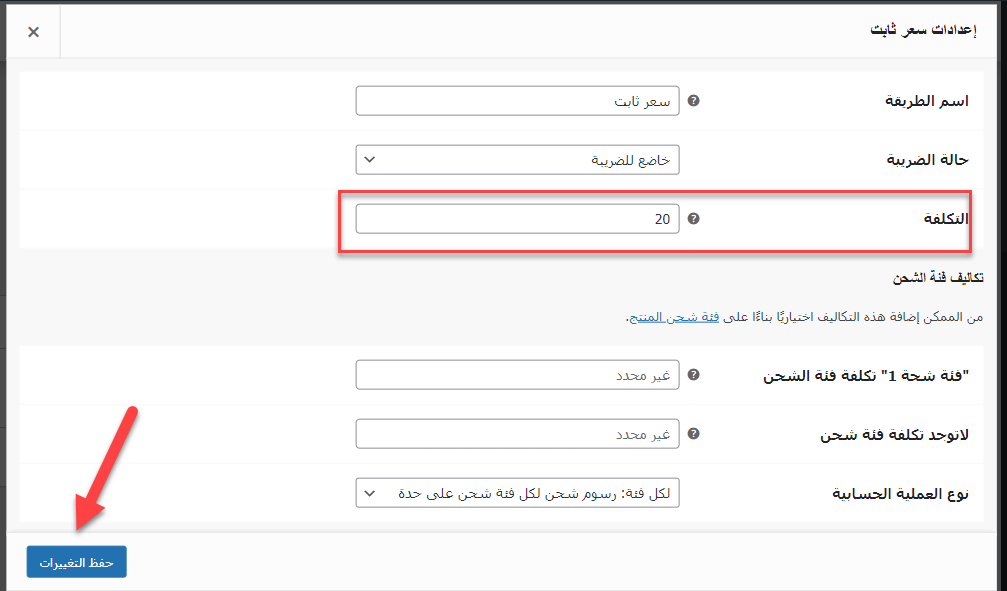This screenshot has height=591, width=1007.
Task: Open the فئة شحن المنتج link
Action: pos(674,317)
